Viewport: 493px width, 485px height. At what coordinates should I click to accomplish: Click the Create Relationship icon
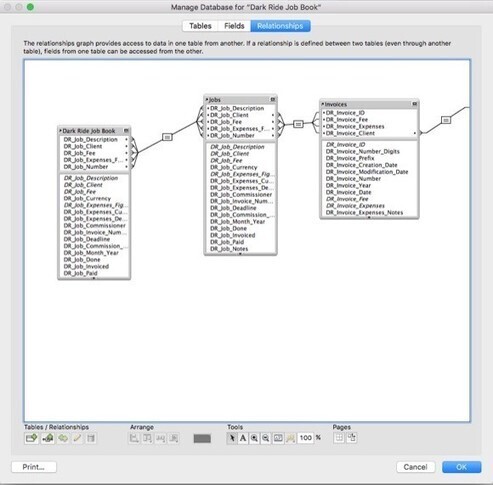48,438
